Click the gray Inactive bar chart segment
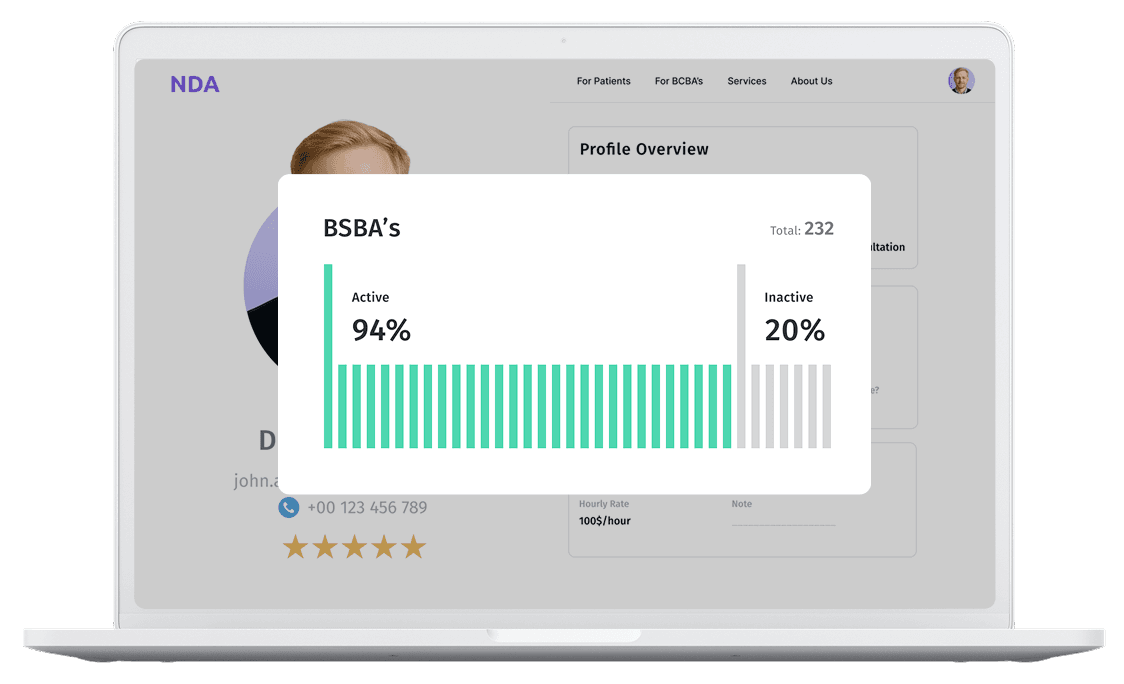The height and width of the screenshot is (684, 1124). coord(791,406)
